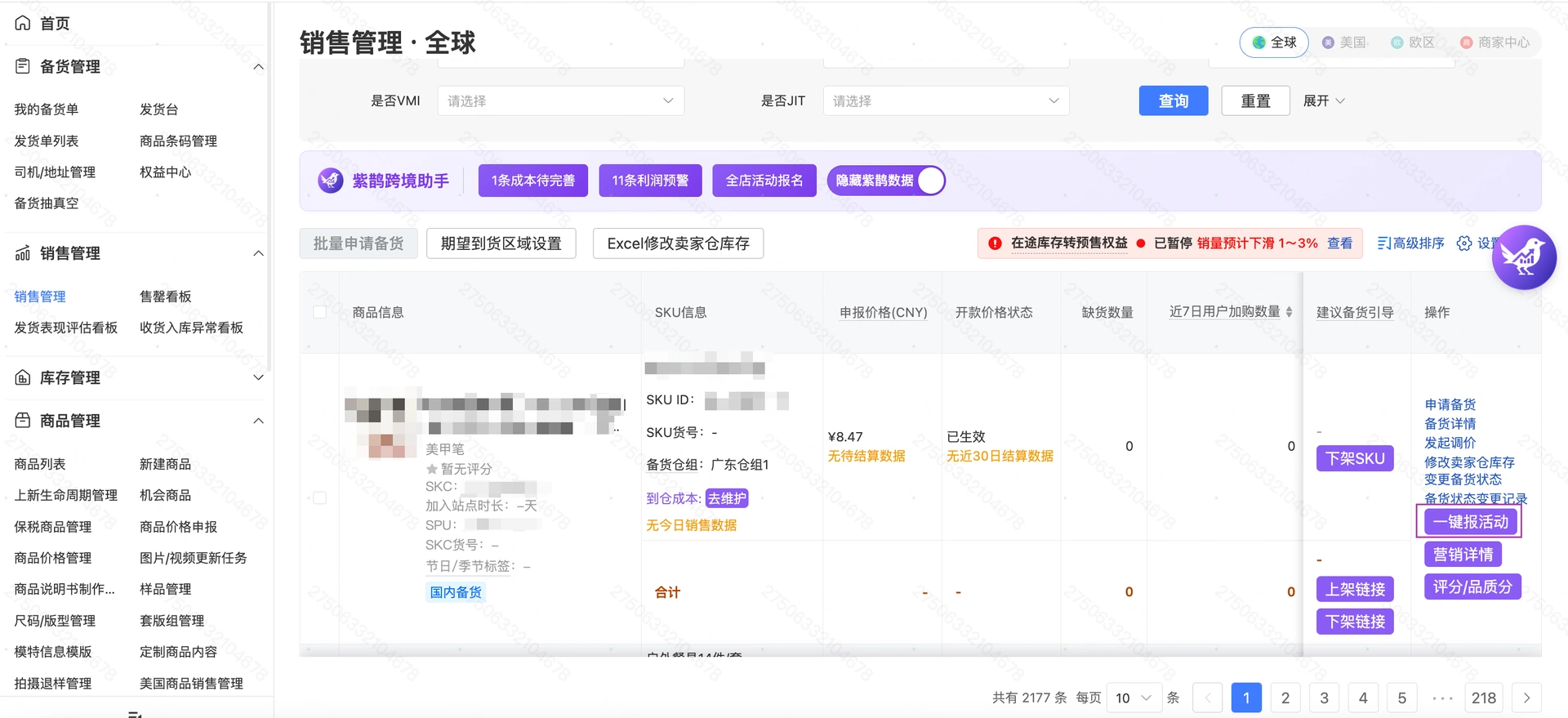Click 1条成本待完善 button
Screen dimensions: 1568x718
pos(533,181)
